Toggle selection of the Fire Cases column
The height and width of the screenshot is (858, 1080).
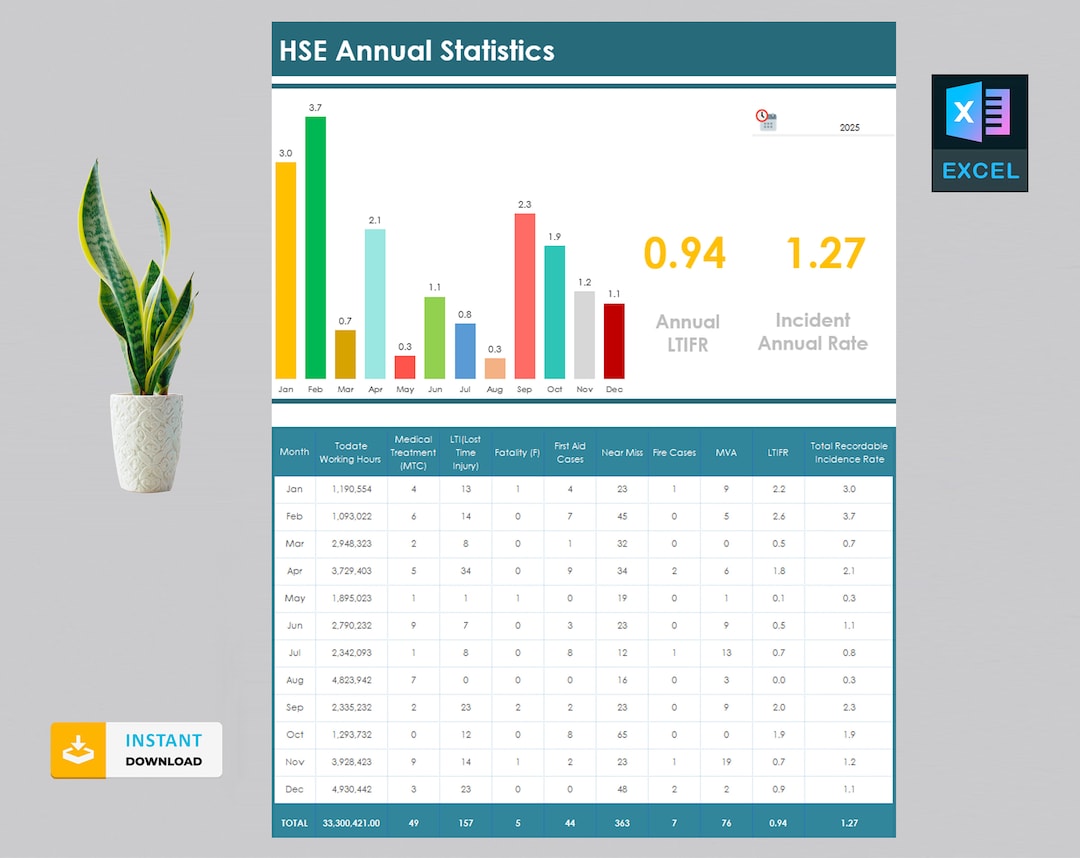(674, 452)
